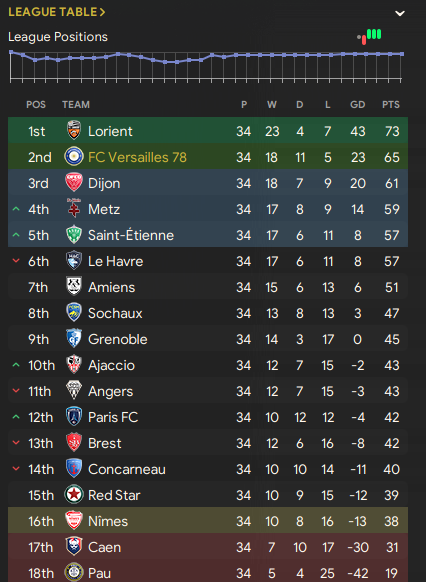
Task: Select the Concarneau table row
Action: [208, 469]
